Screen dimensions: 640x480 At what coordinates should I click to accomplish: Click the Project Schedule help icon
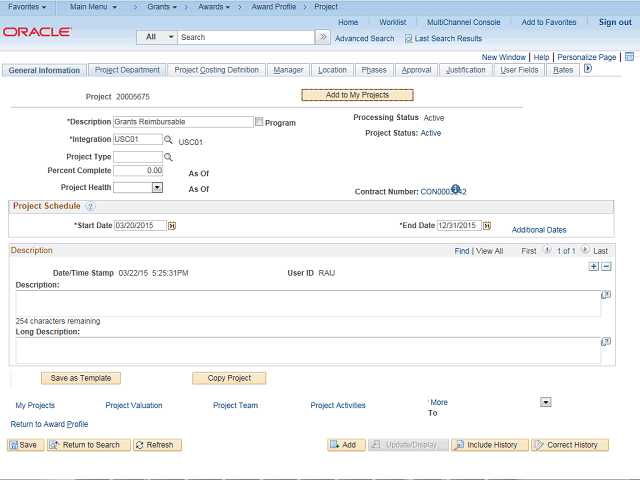coord(91,206)
